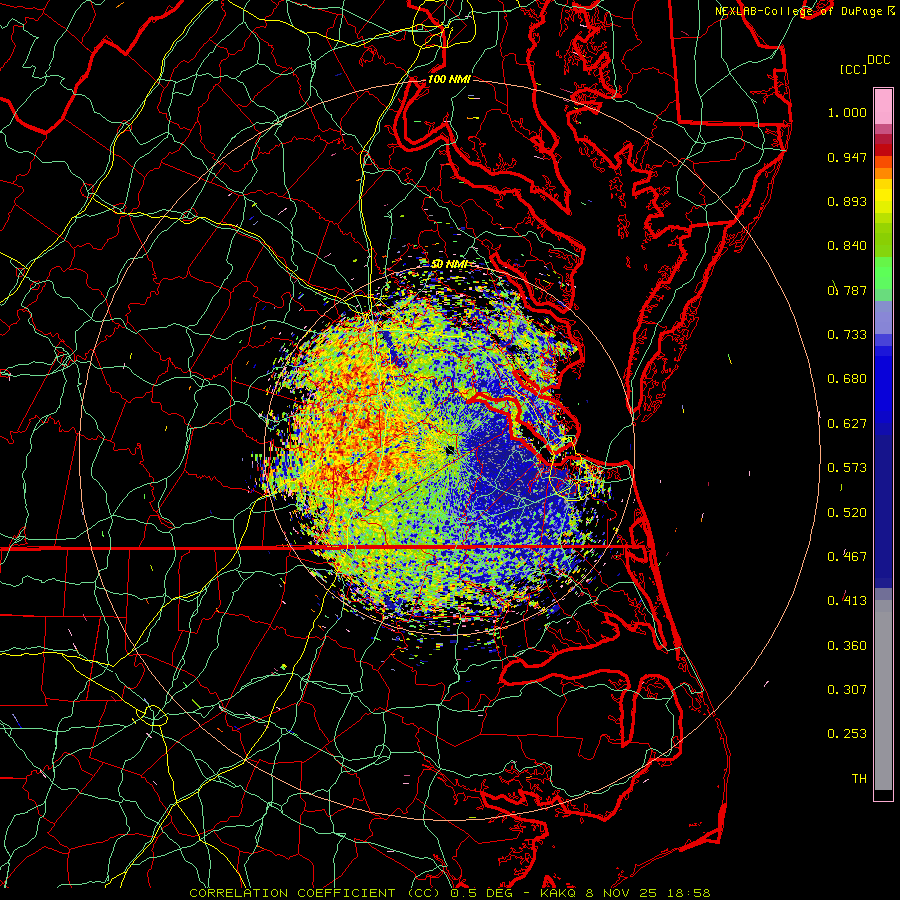Click the [CC] units label above color bar
This screenshot has height=900, width=900.
(x=853, y=69)
